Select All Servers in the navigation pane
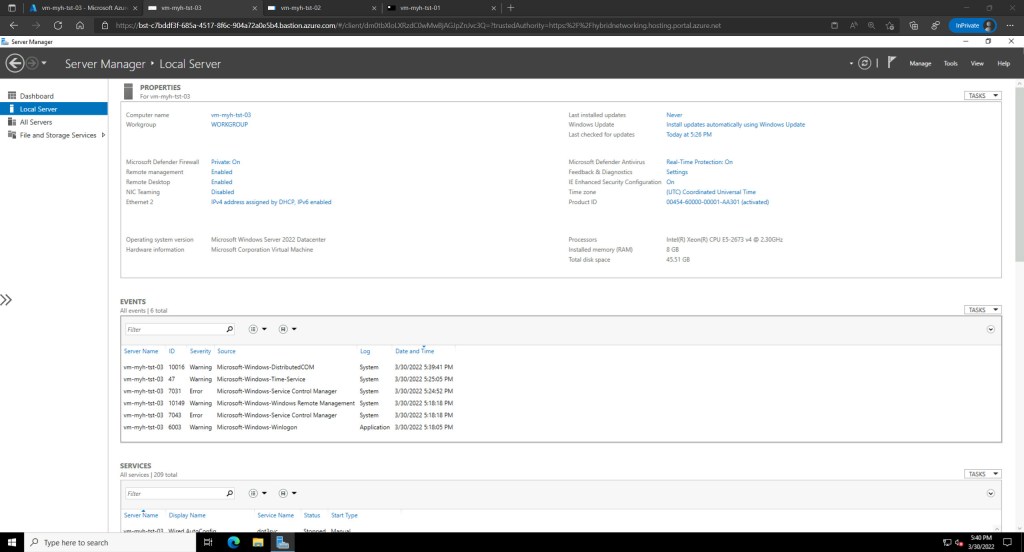Image resolution: width=1024 pixels, height=552 pixels. pyautogui.click(x=36, y=122)
